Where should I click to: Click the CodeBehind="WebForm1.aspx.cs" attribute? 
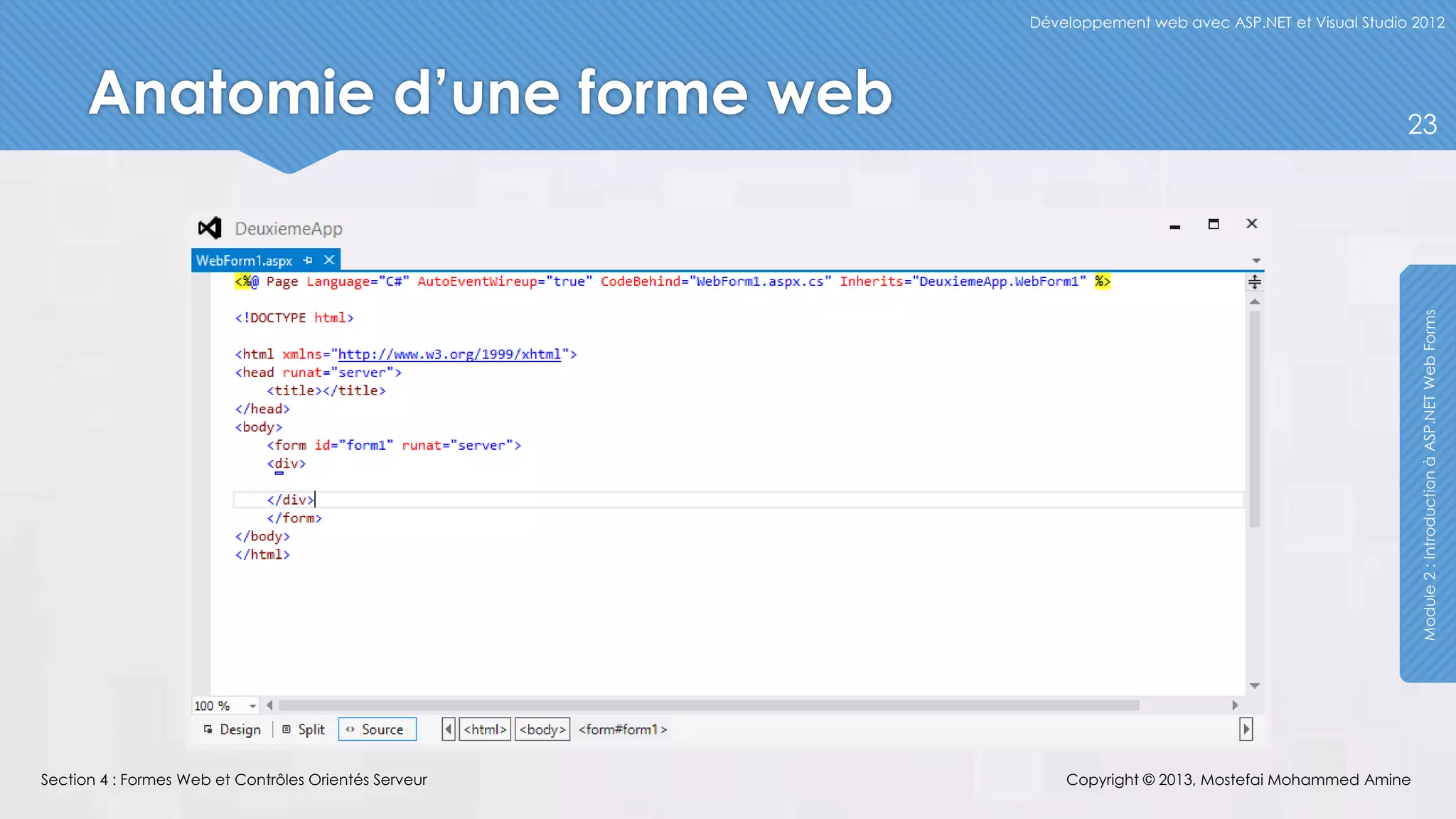click(x=716, y=282)
